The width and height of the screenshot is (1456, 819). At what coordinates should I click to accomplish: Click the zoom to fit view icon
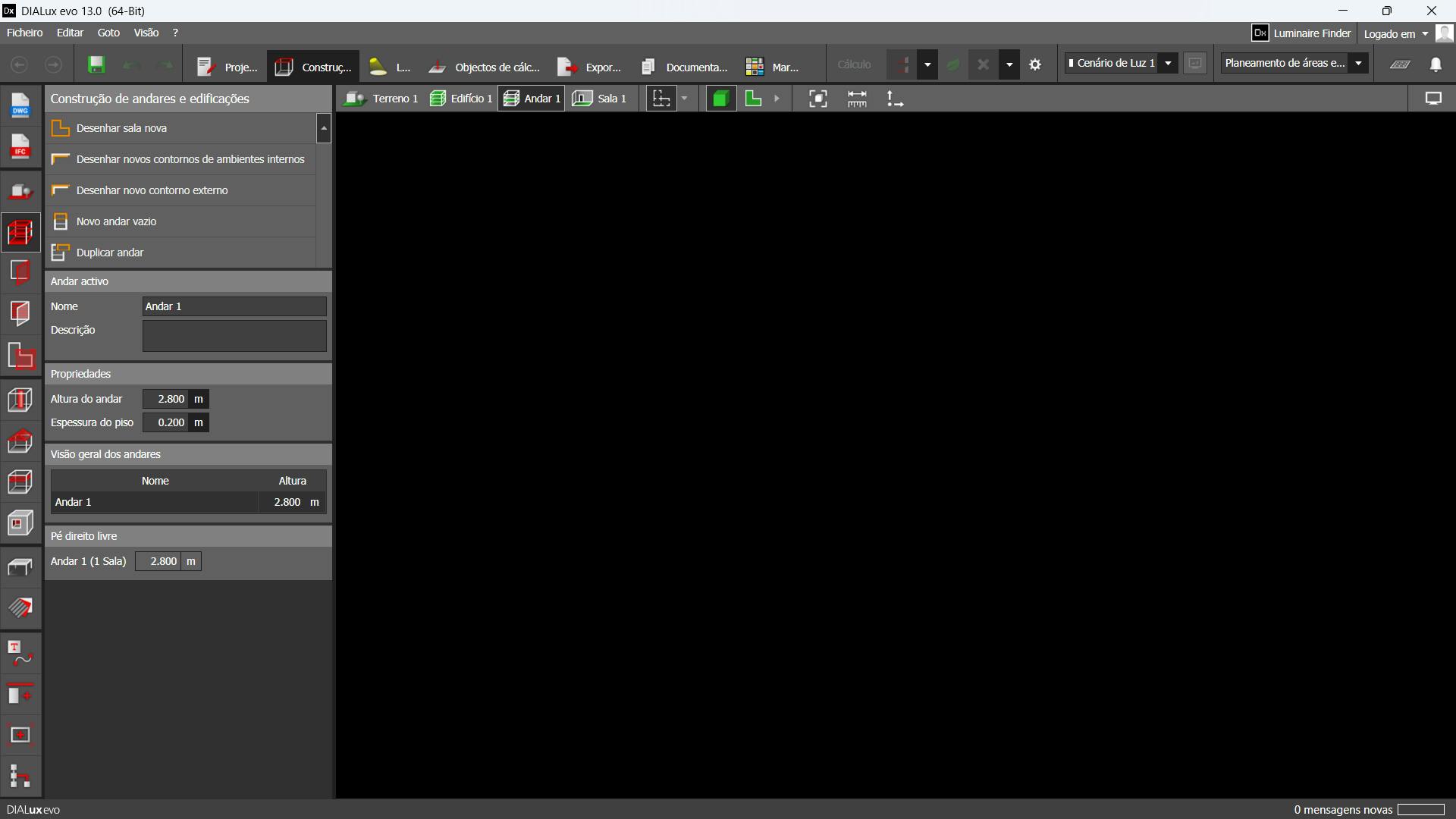817,99
